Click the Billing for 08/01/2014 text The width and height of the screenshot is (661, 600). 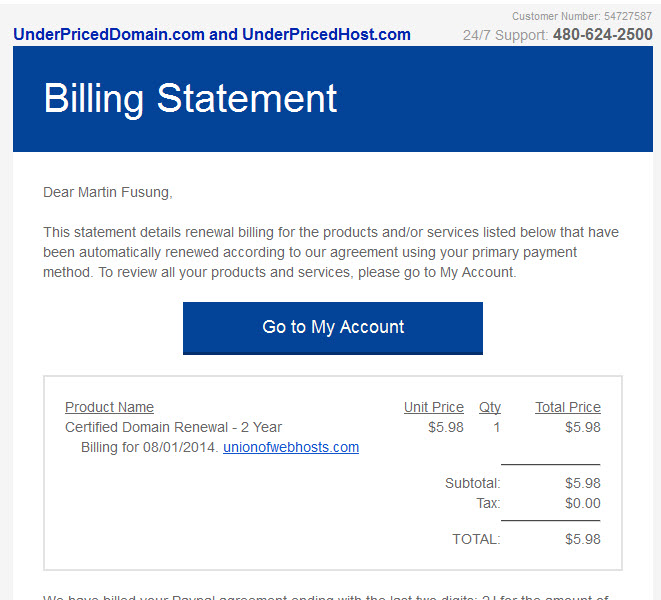[149, 447]
